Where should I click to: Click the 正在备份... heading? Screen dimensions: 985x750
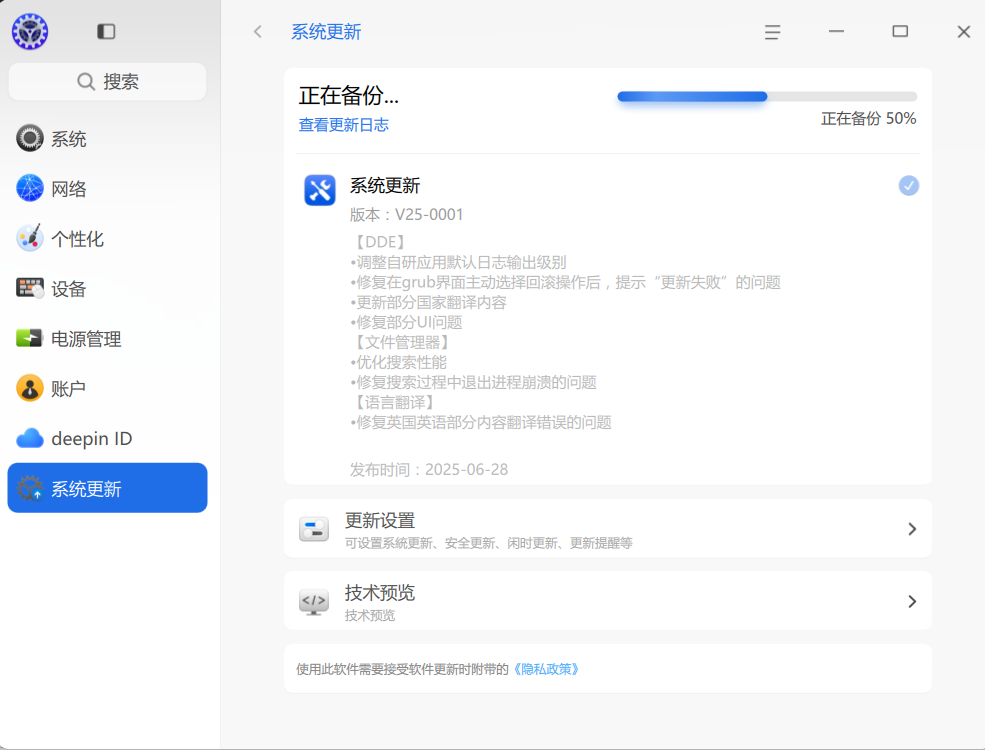pyautogui.click(x=349, y=95)
